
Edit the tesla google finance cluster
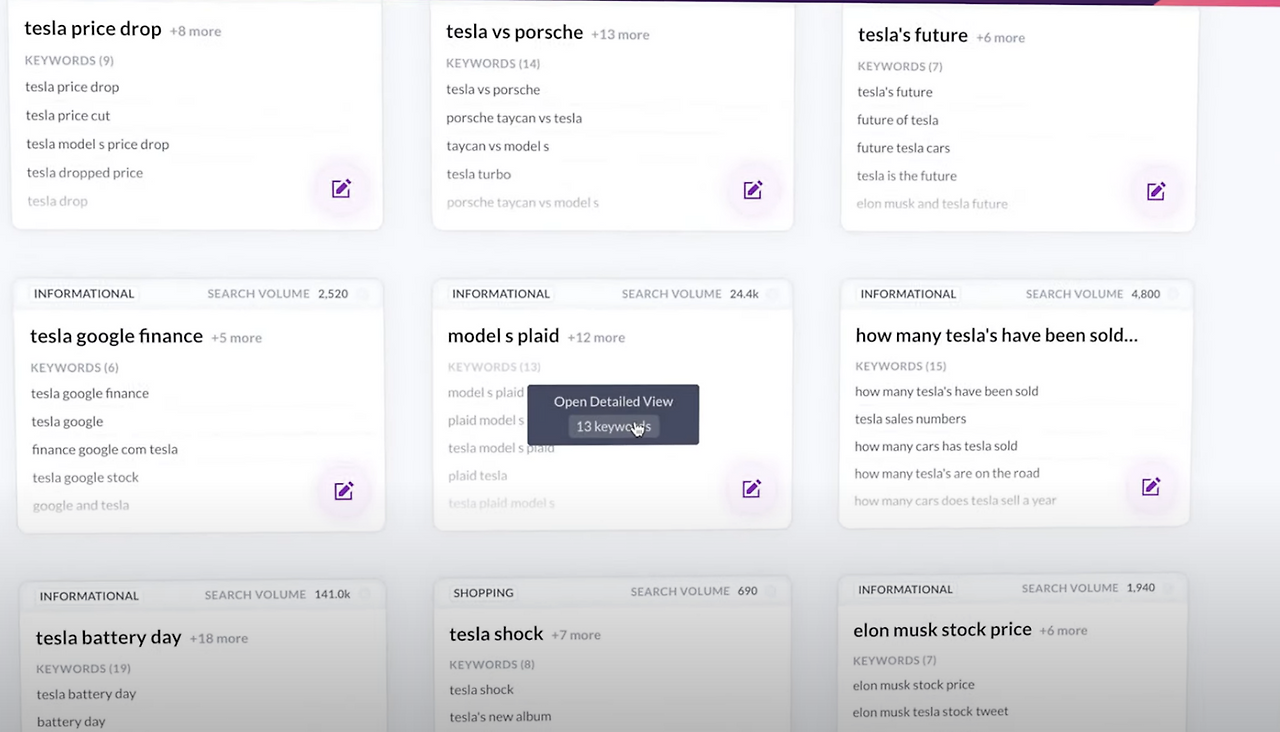344,491
